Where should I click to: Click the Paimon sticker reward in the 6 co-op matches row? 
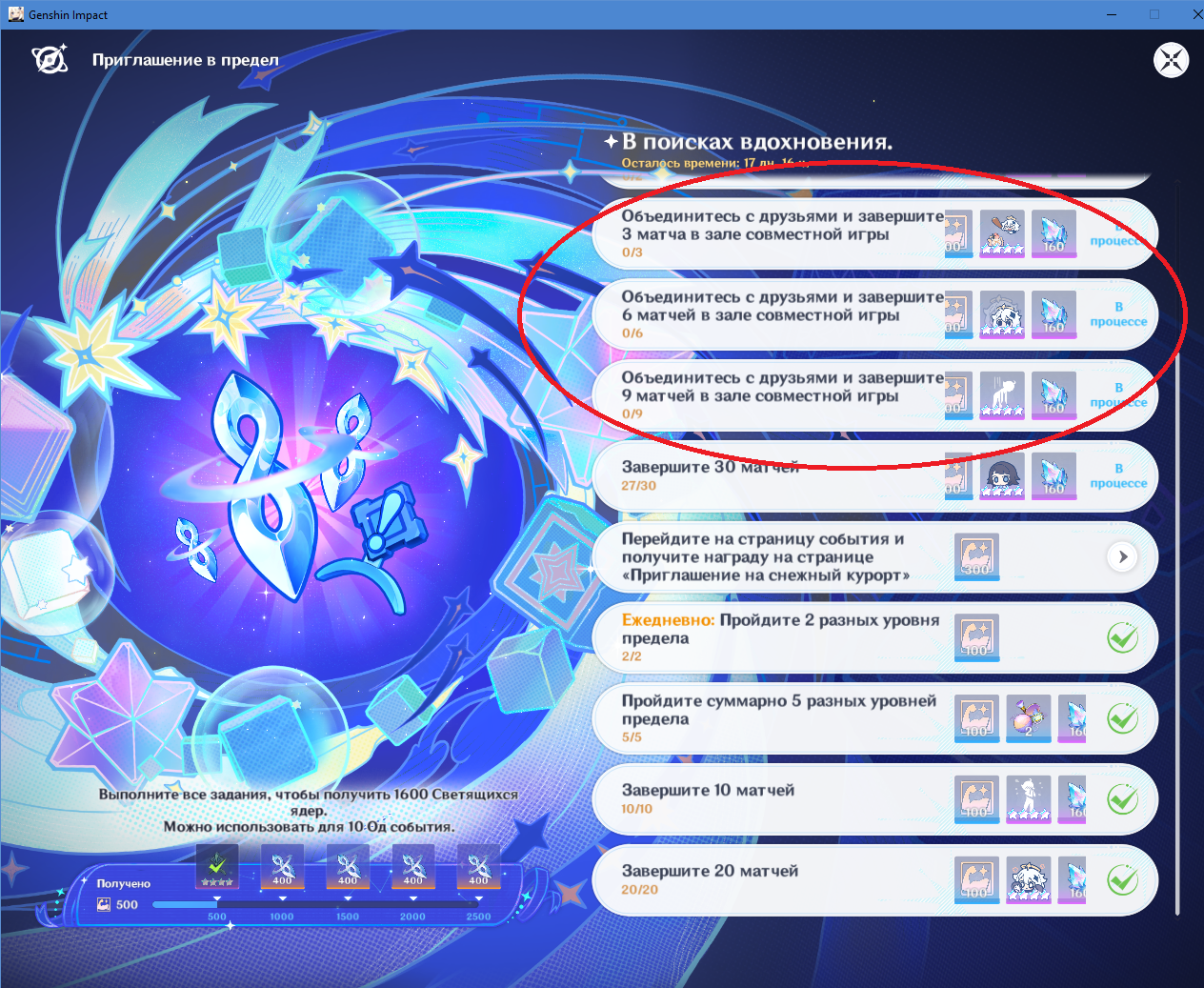coord(1002,314)
